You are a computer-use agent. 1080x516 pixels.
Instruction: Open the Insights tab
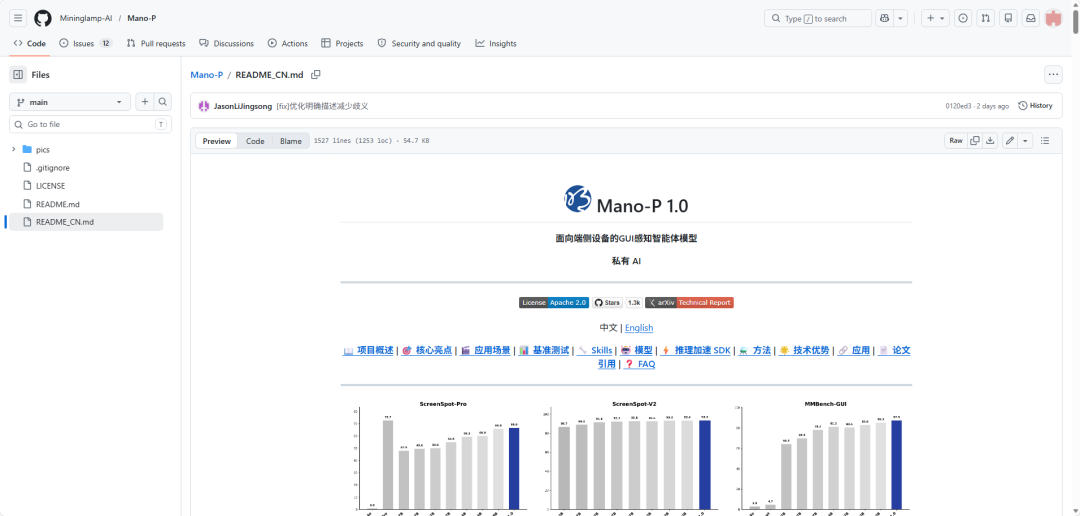(496, 43)
